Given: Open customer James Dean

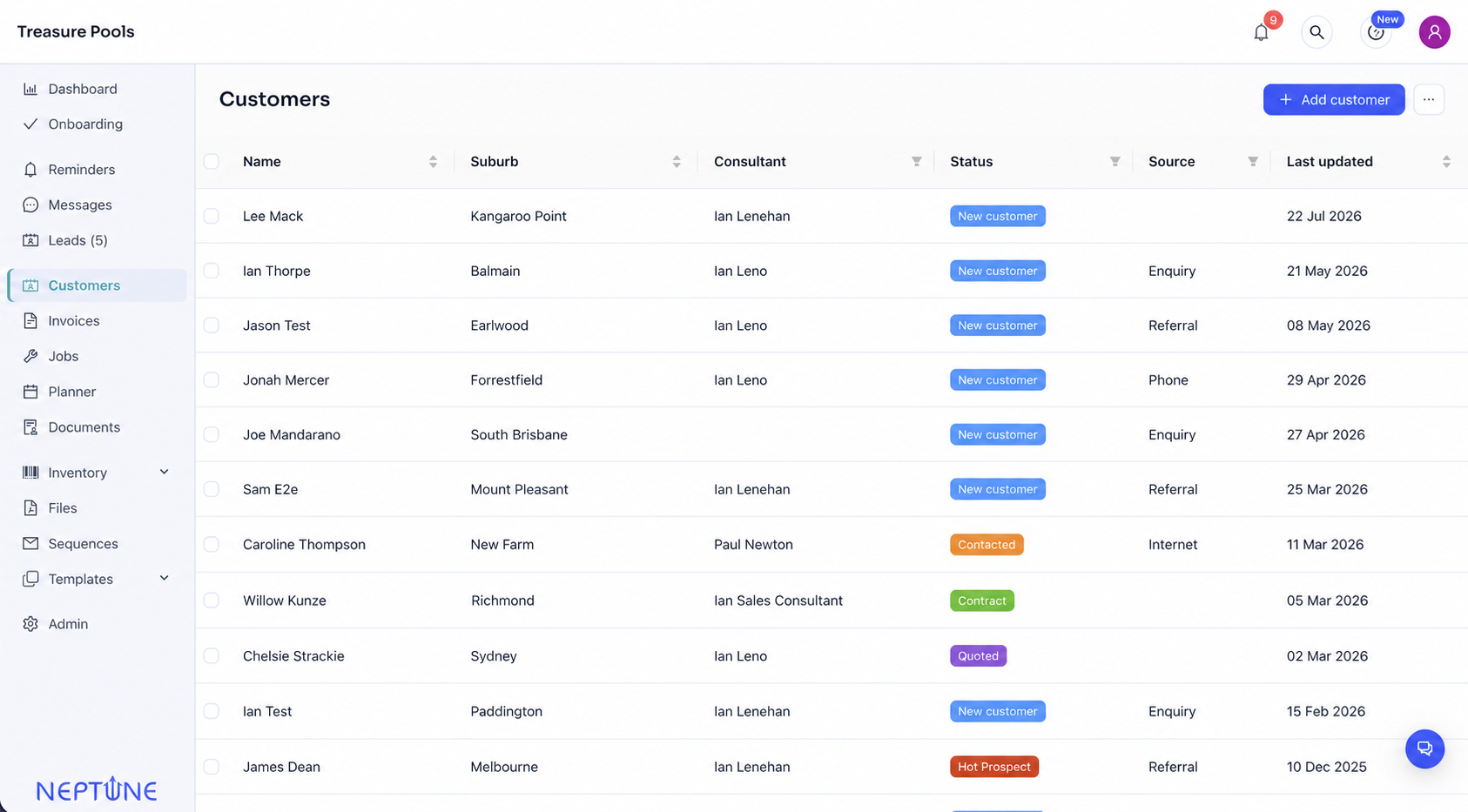Looking at the screenshot, I should (281, 767).
